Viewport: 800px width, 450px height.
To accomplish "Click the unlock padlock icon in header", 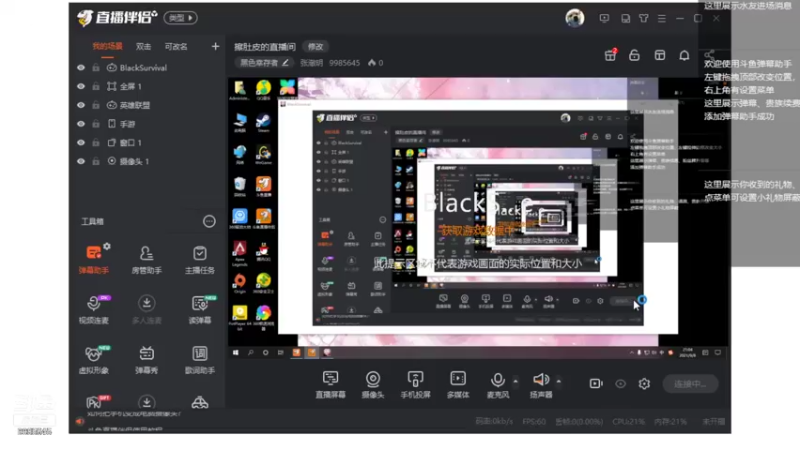I will (634, 55).
